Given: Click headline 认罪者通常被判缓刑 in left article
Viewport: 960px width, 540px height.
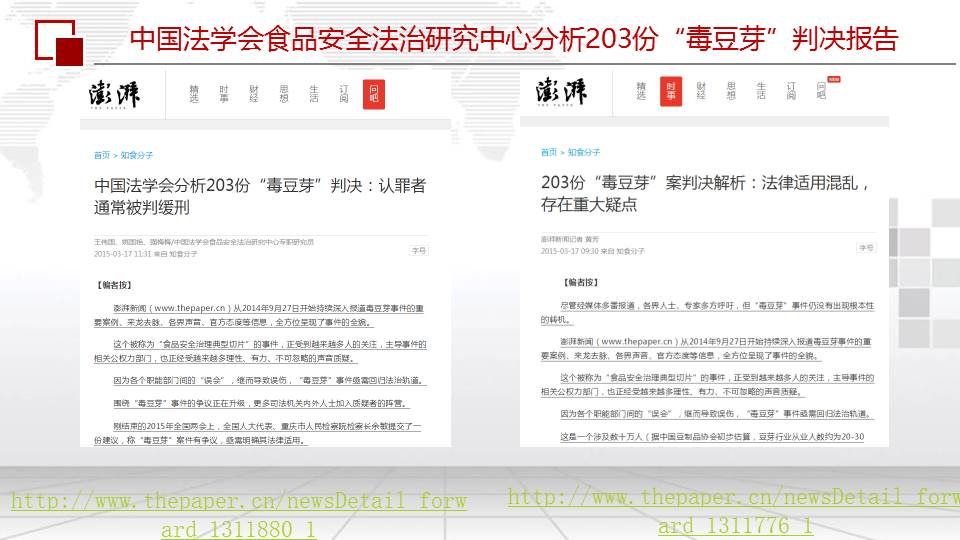Looking at the screenshot, I should point(260,196).
